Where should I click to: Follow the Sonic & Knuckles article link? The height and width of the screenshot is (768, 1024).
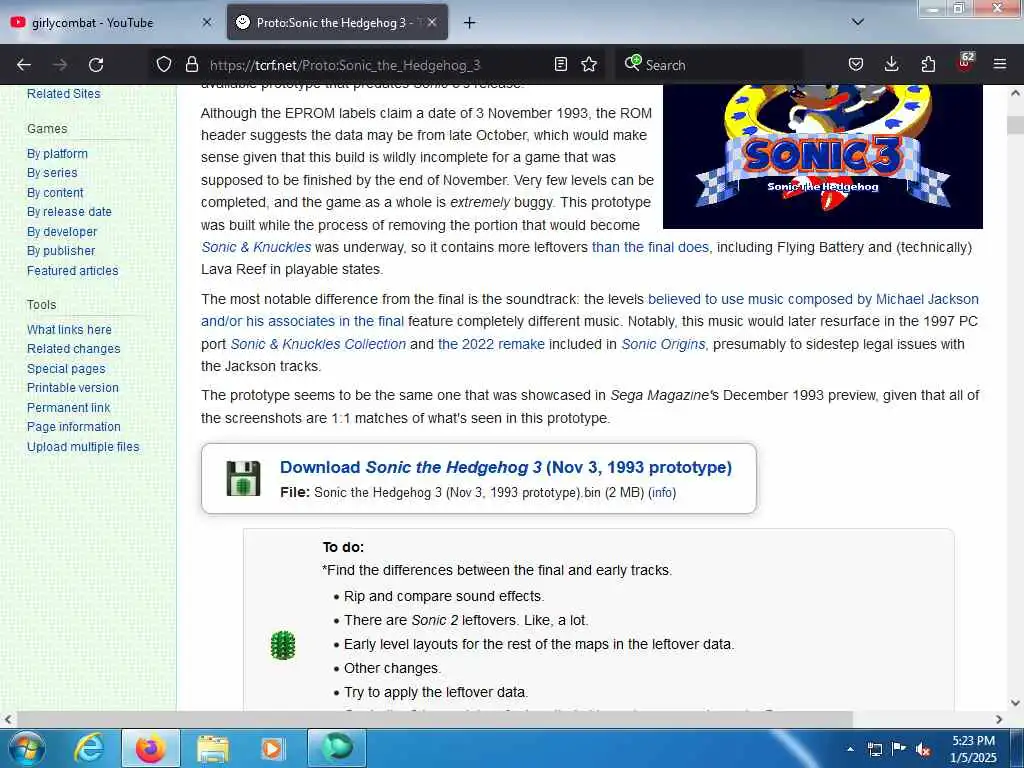[256, 247]
